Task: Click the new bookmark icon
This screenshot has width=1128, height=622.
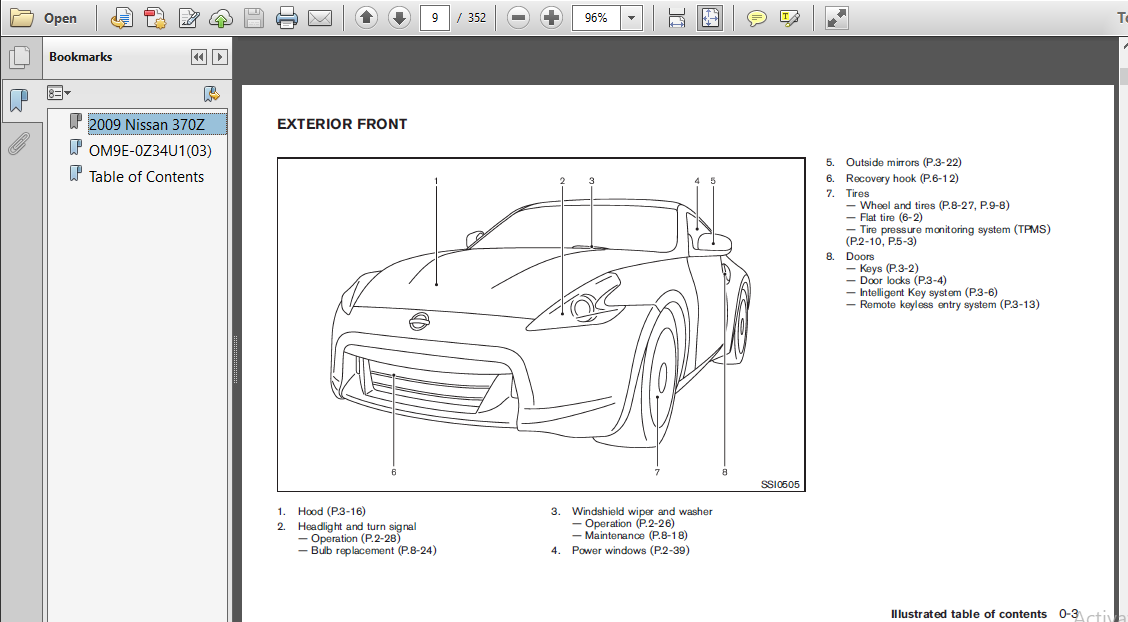Action: [212, 93]
